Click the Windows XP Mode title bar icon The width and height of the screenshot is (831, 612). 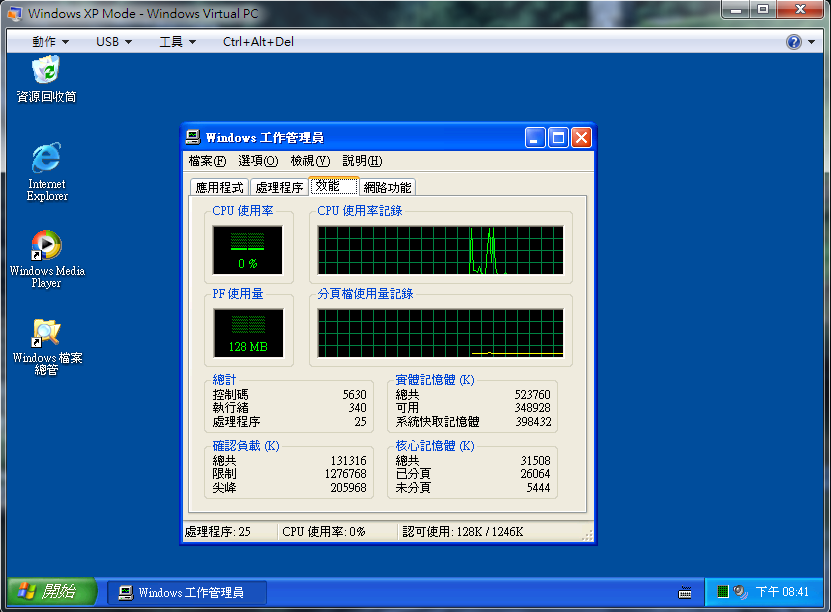click(15, 13)
